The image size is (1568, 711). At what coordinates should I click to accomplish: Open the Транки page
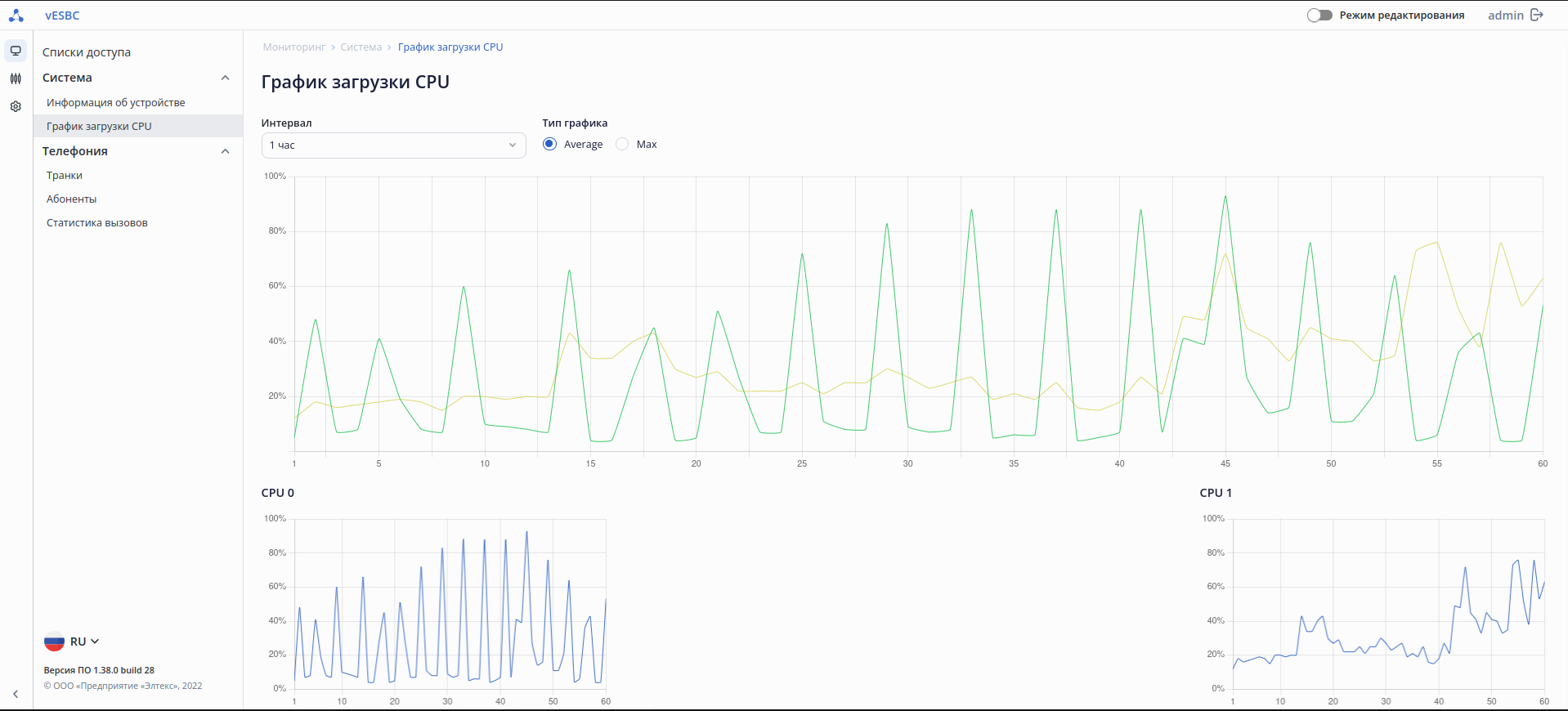point(65,175)
